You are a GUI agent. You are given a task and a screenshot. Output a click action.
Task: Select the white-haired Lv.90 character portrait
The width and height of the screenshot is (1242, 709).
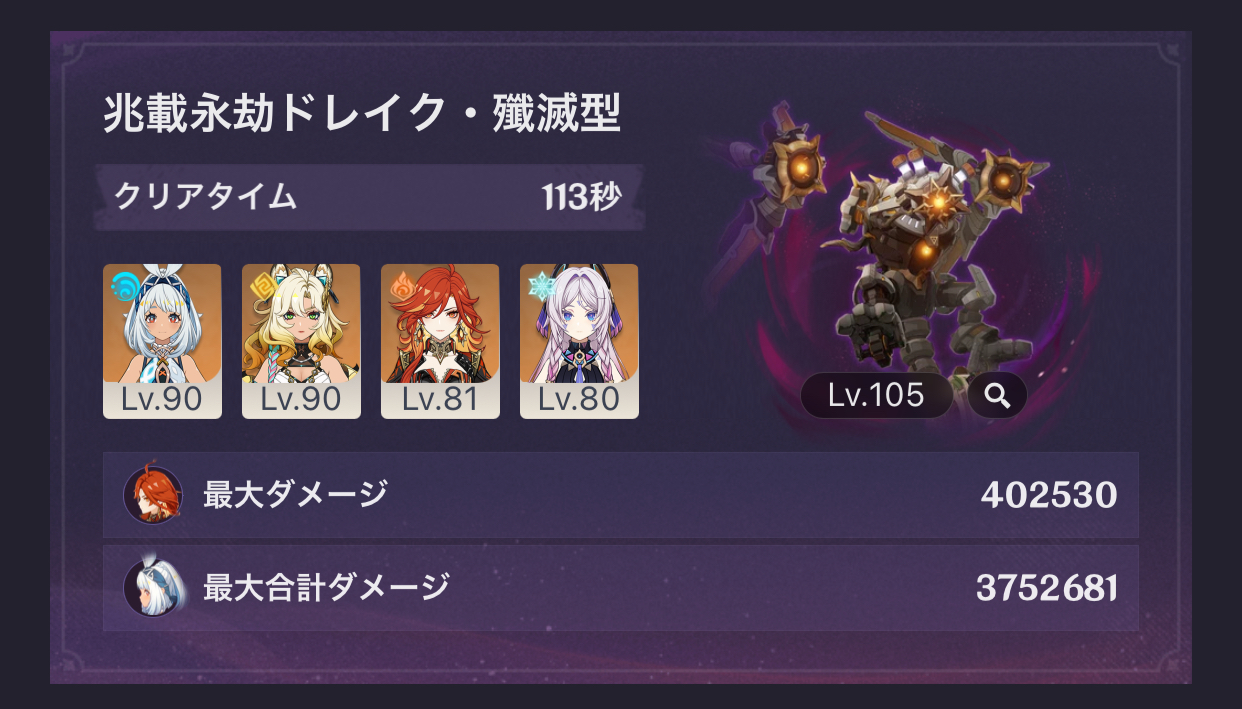(x=162, y=341)
